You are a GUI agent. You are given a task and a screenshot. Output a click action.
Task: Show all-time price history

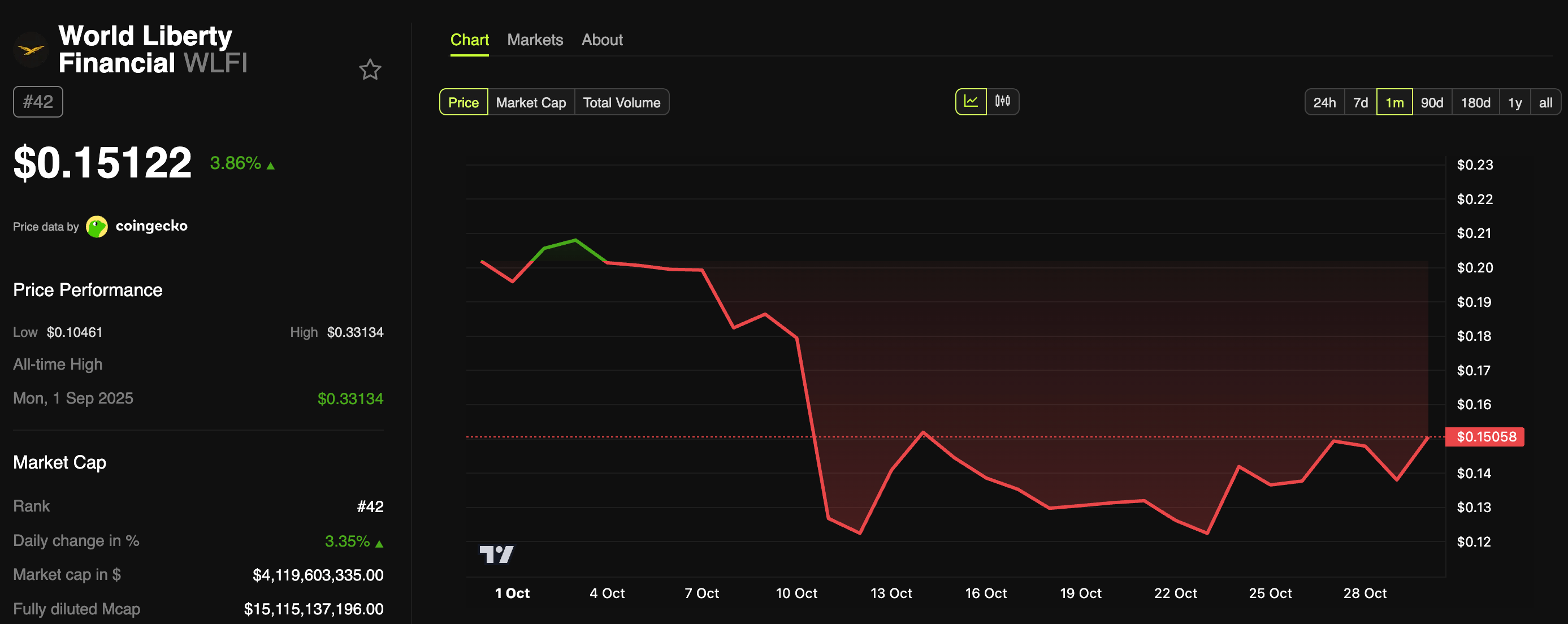(1545, 102)
